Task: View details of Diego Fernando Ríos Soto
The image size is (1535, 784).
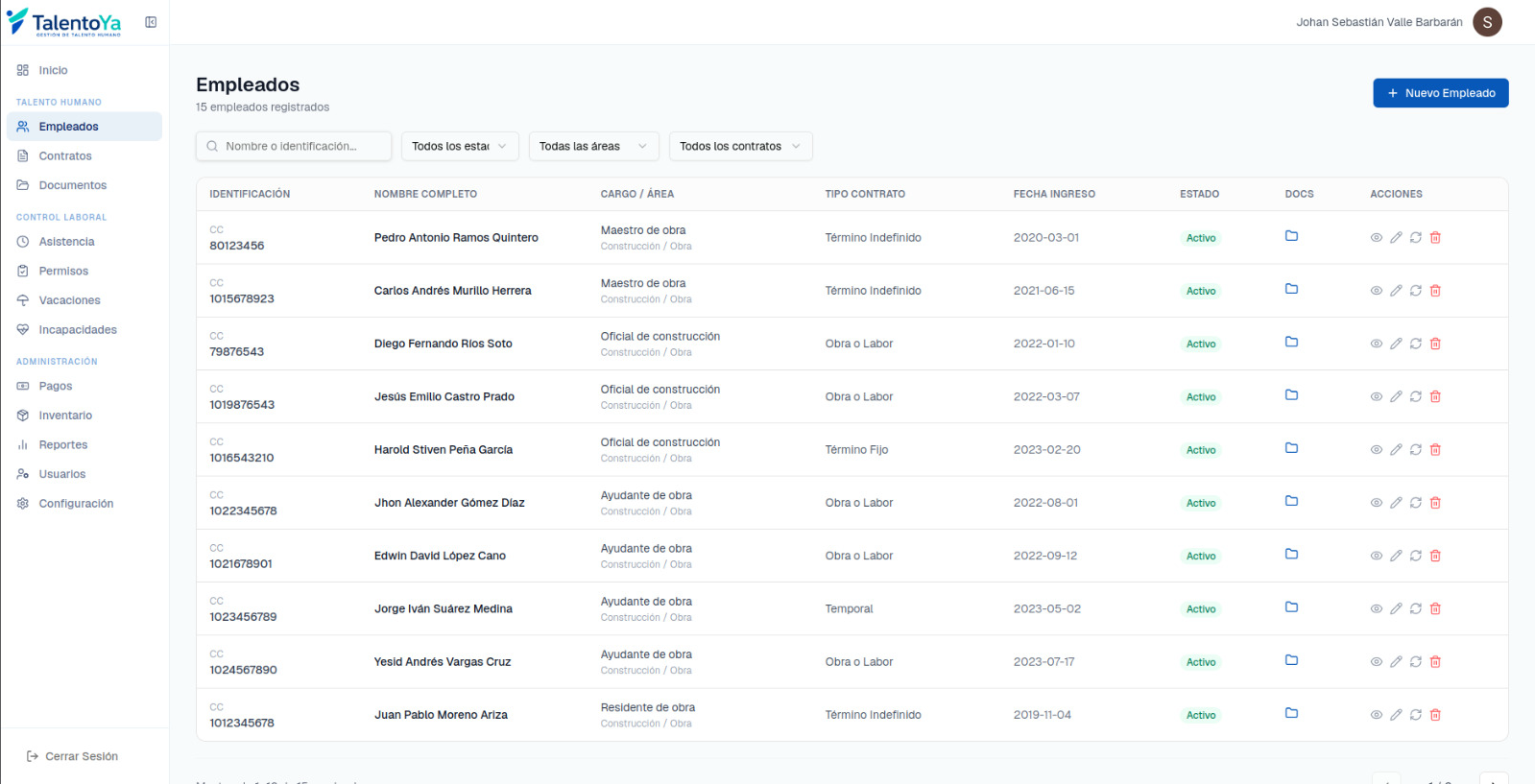Action: [1376, 344]
